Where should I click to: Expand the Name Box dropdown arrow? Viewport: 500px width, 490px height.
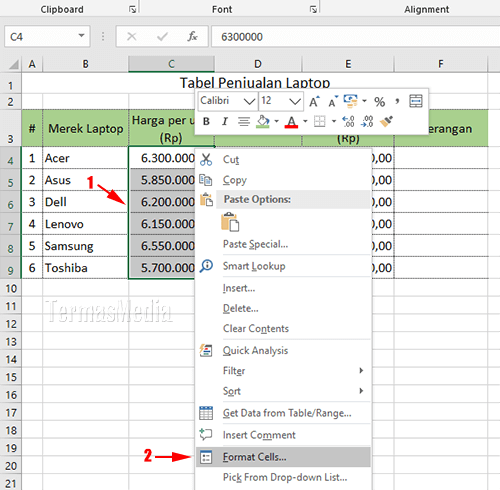81,35
